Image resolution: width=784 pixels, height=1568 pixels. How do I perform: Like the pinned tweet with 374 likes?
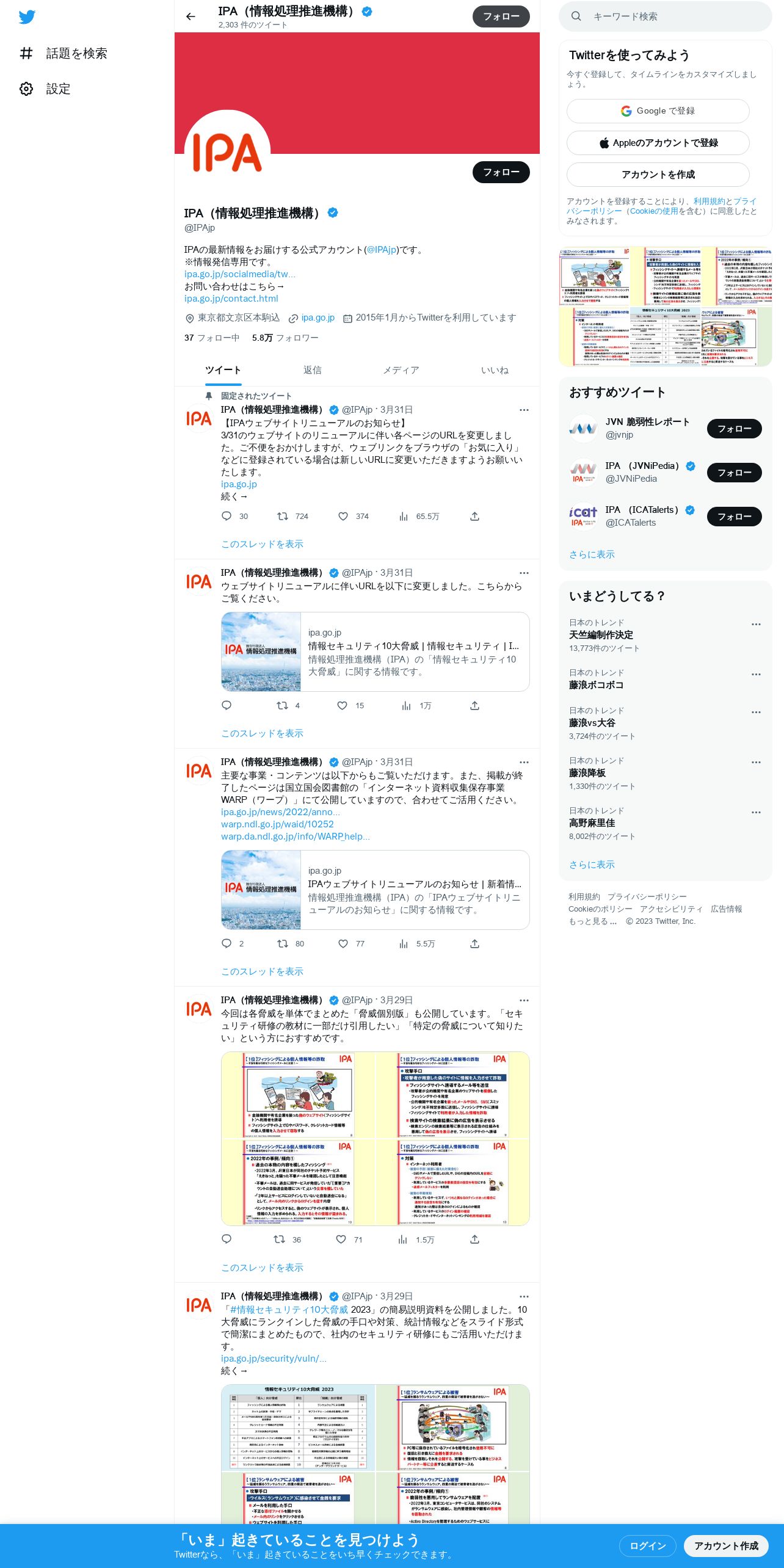point(353,517)
